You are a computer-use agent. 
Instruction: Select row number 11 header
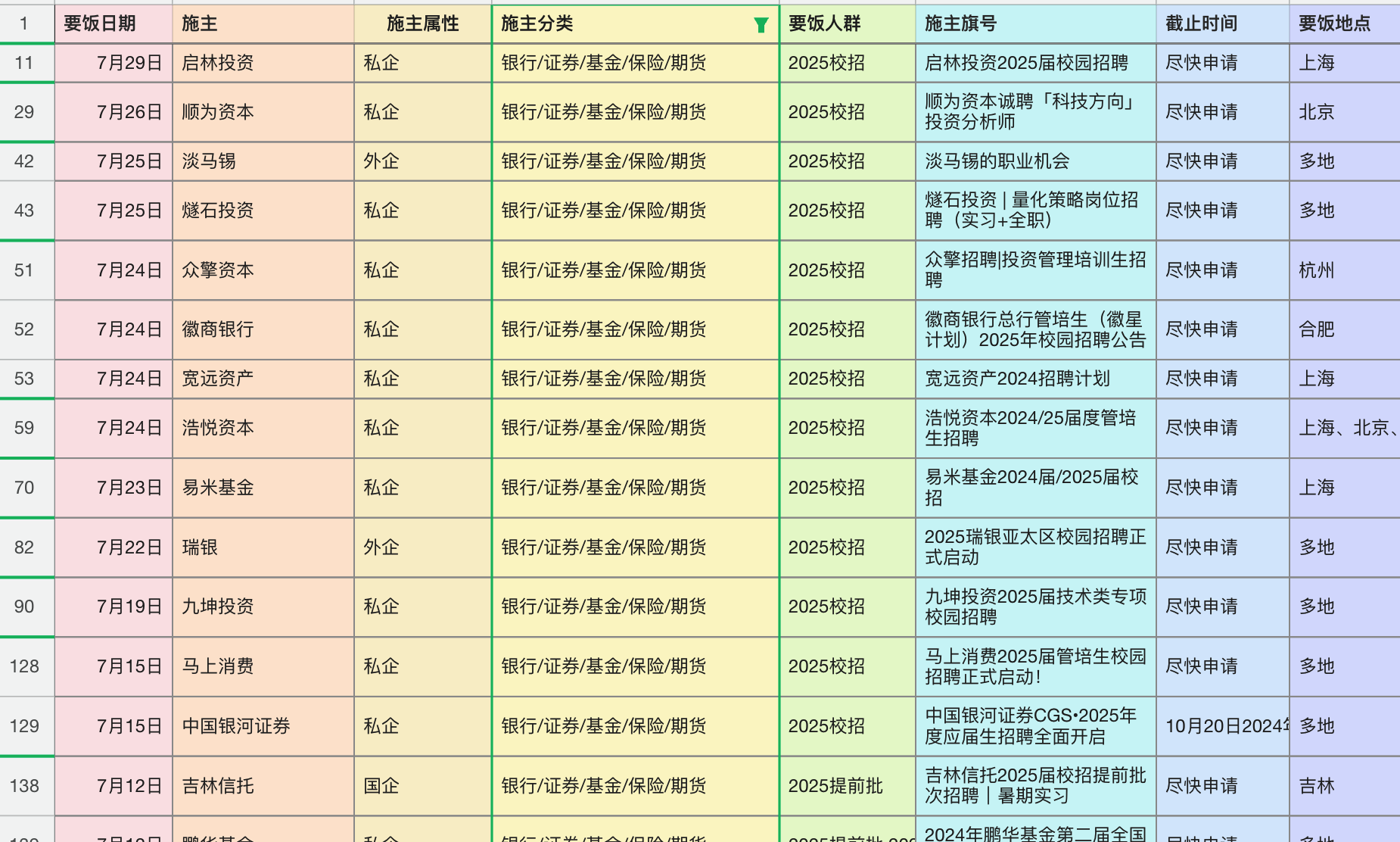point(24,63)
